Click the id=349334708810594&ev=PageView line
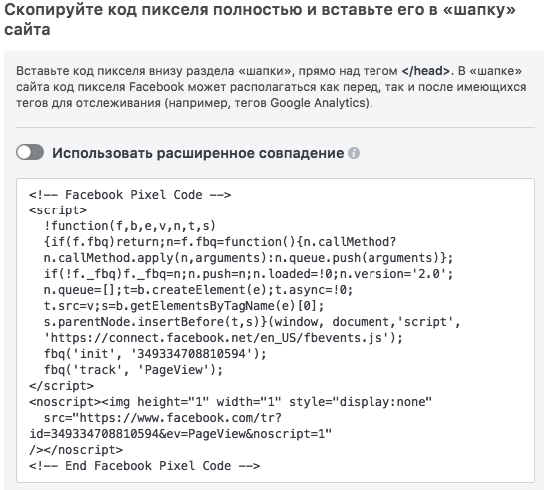 [180, 434]
